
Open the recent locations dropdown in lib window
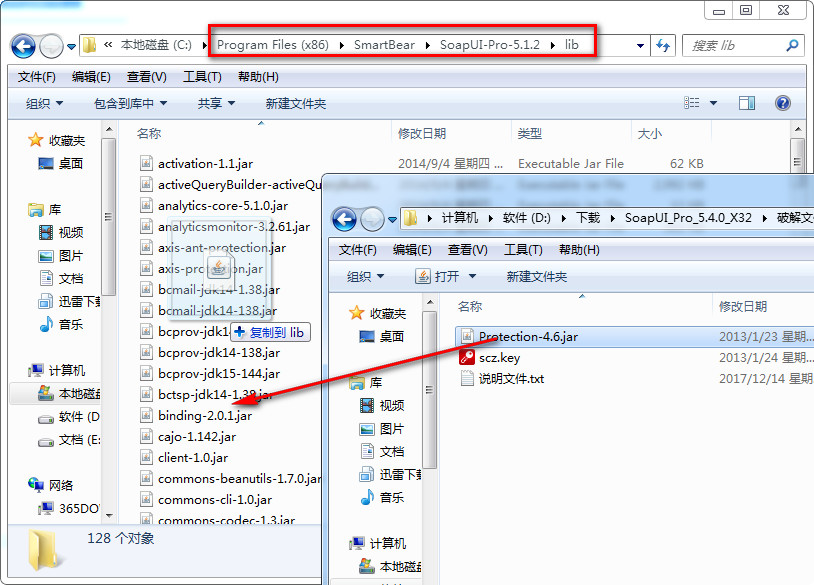pyautogui.click(x=72, y=47)
